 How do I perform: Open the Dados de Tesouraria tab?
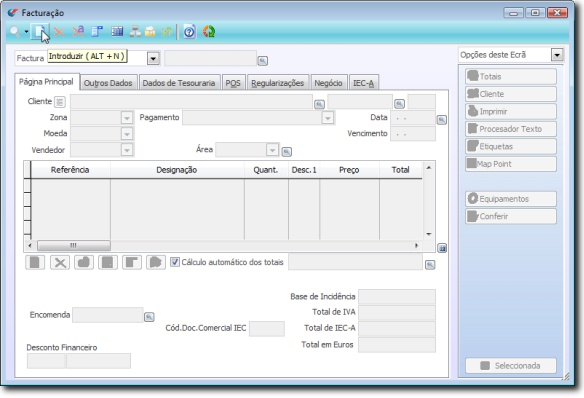click(x=179, y=83)
